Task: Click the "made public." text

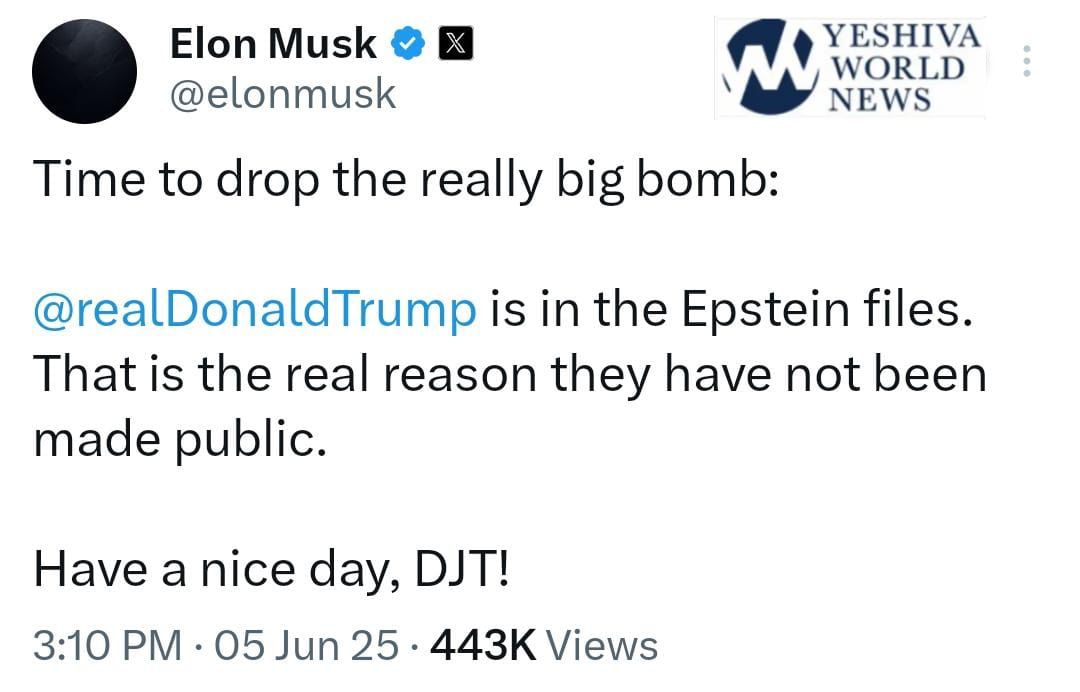Action: click(181, 440)
